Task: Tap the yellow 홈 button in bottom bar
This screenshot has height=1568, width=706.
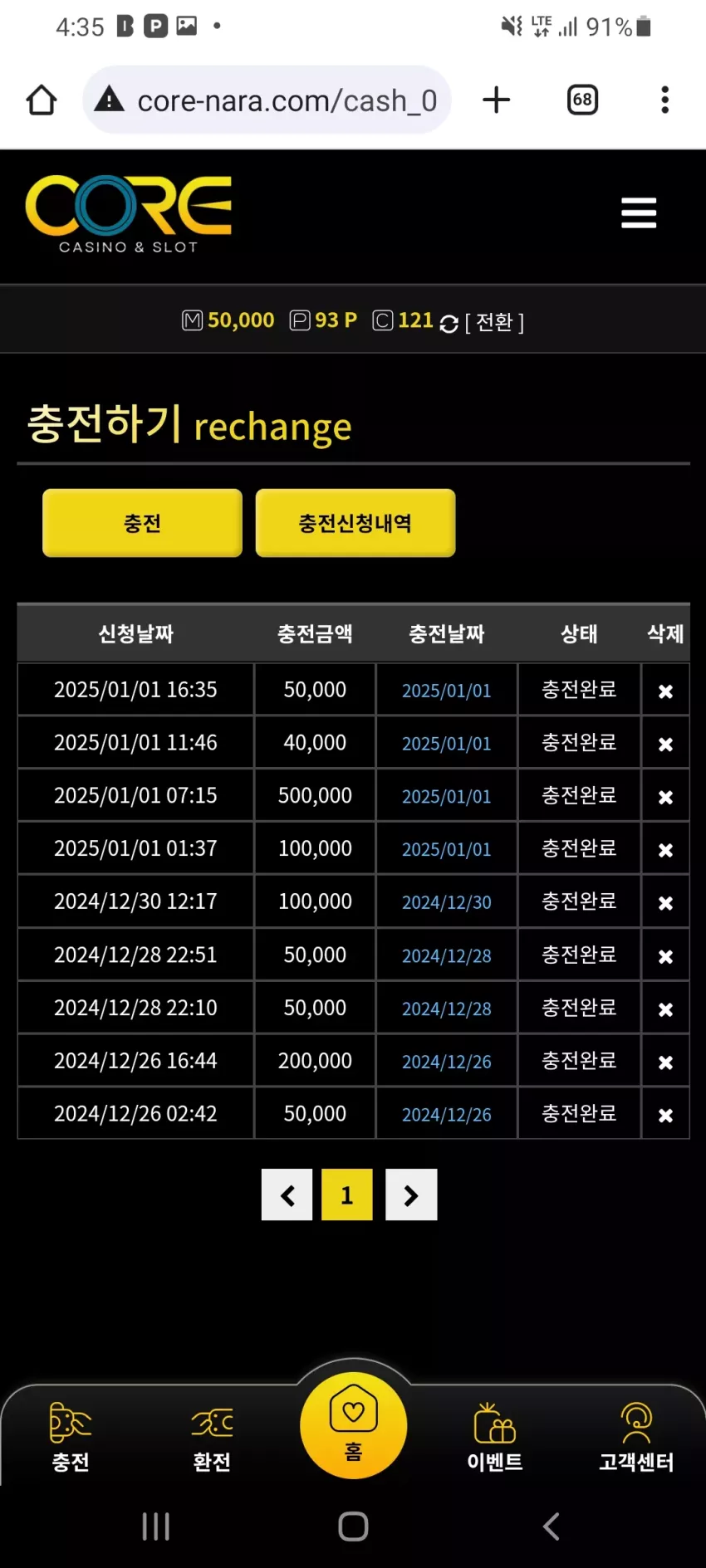Action: (354, 1425)
